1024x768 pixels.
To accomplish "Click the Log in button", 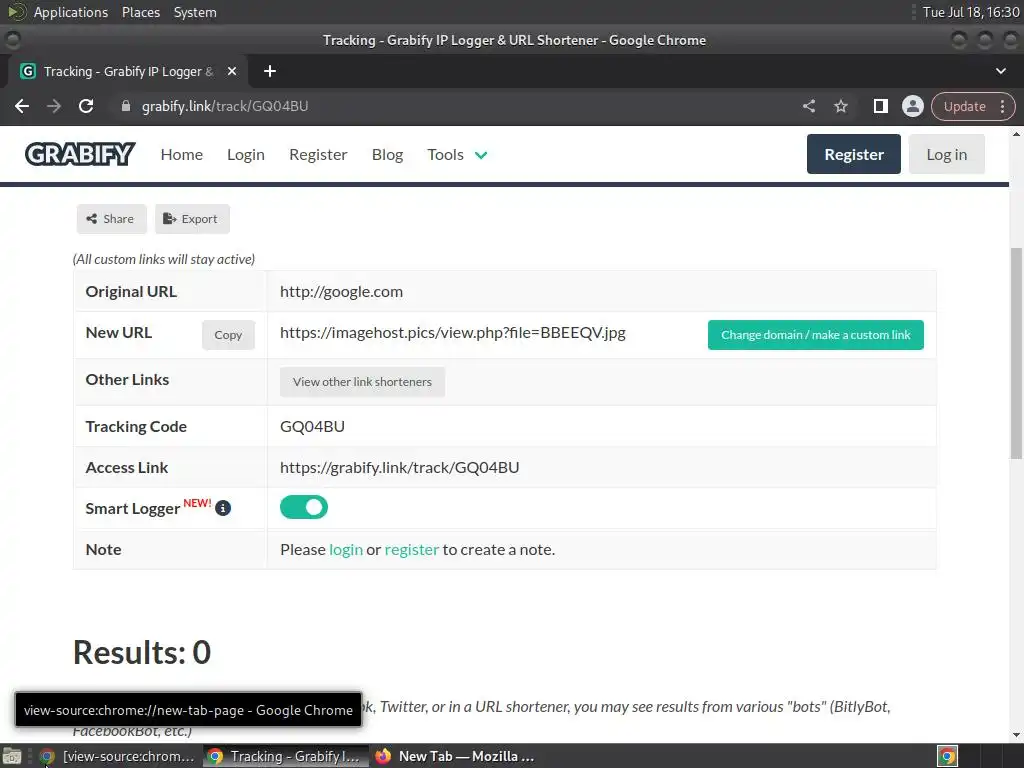I will click(946, 154).
